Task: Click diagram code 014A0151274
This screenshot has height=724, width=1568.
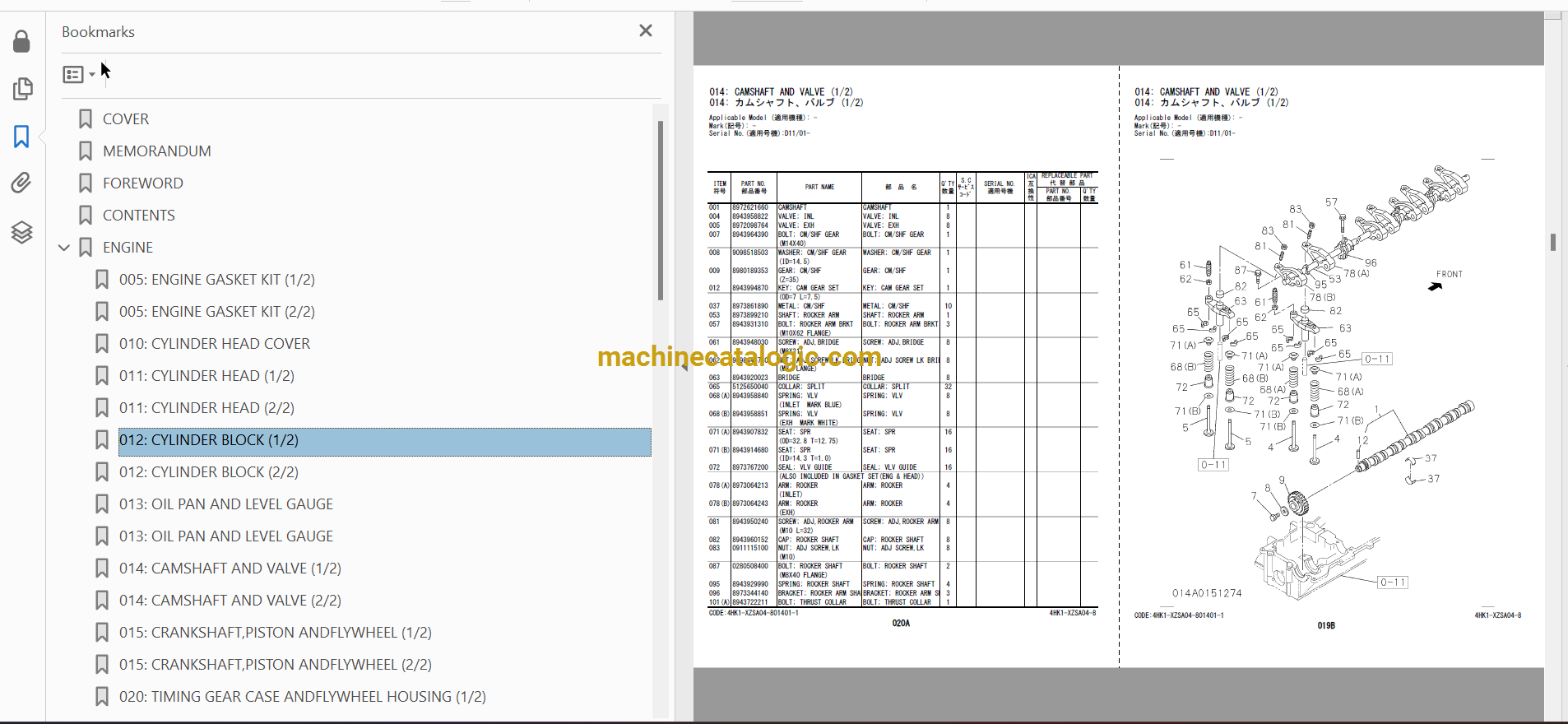Action: (x=1207, y=593)
